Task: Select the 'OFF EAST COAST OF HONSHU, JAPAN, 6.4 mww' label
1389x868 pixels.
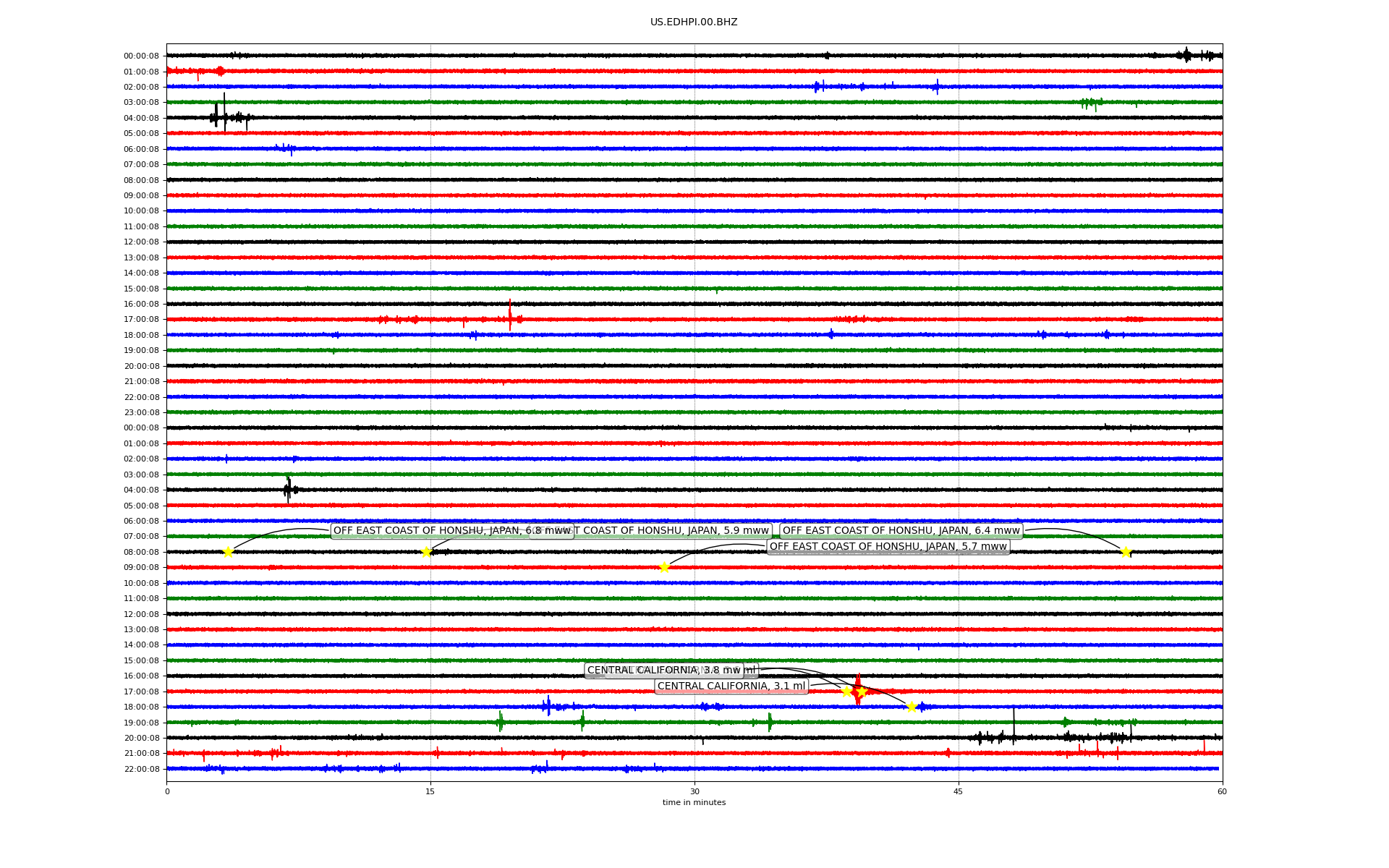Action: click(x=901, y=531)
